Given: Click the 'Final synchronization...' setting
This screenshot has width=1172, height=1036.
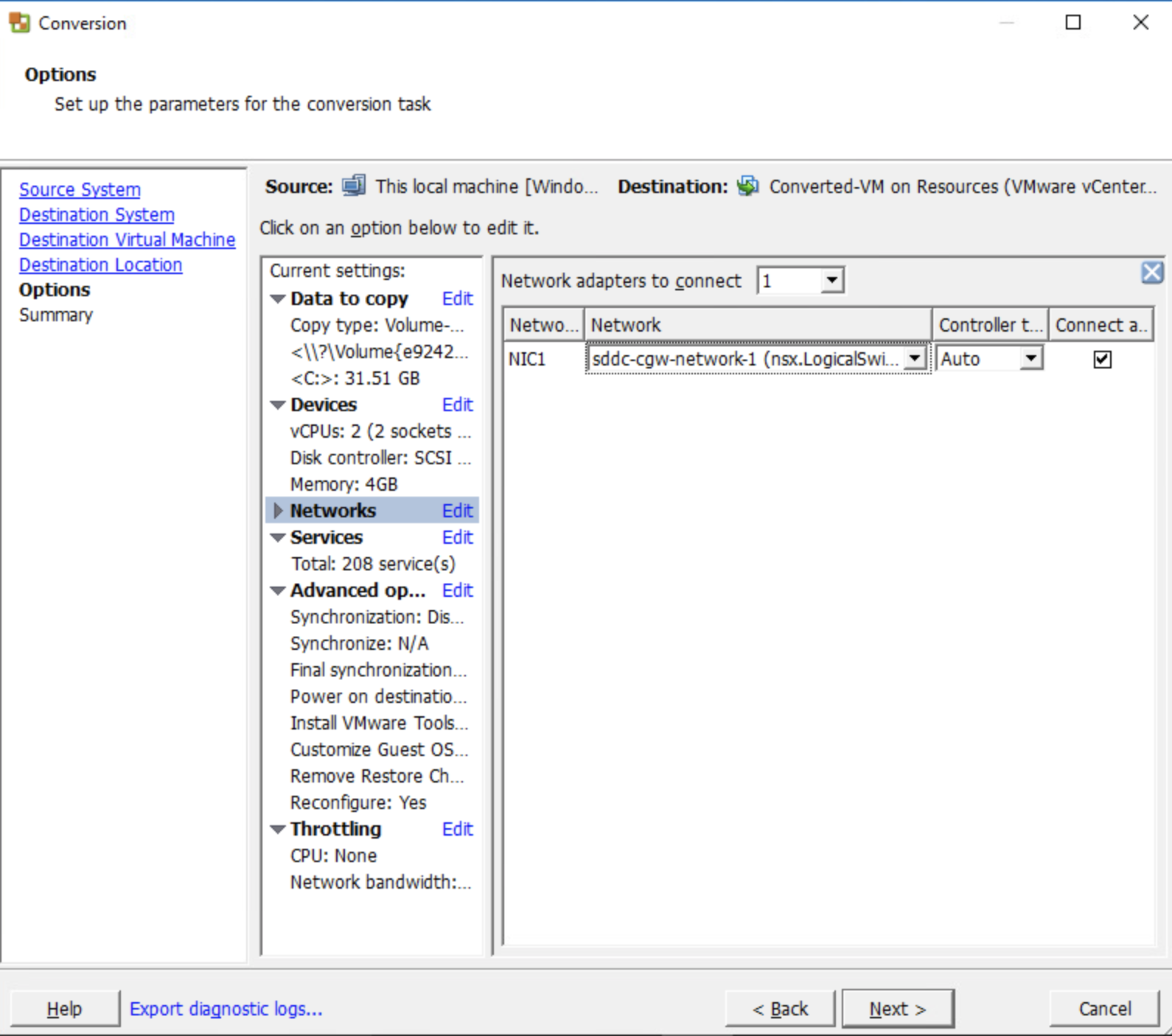Looking at the screenshot, I should click(379, 670).
